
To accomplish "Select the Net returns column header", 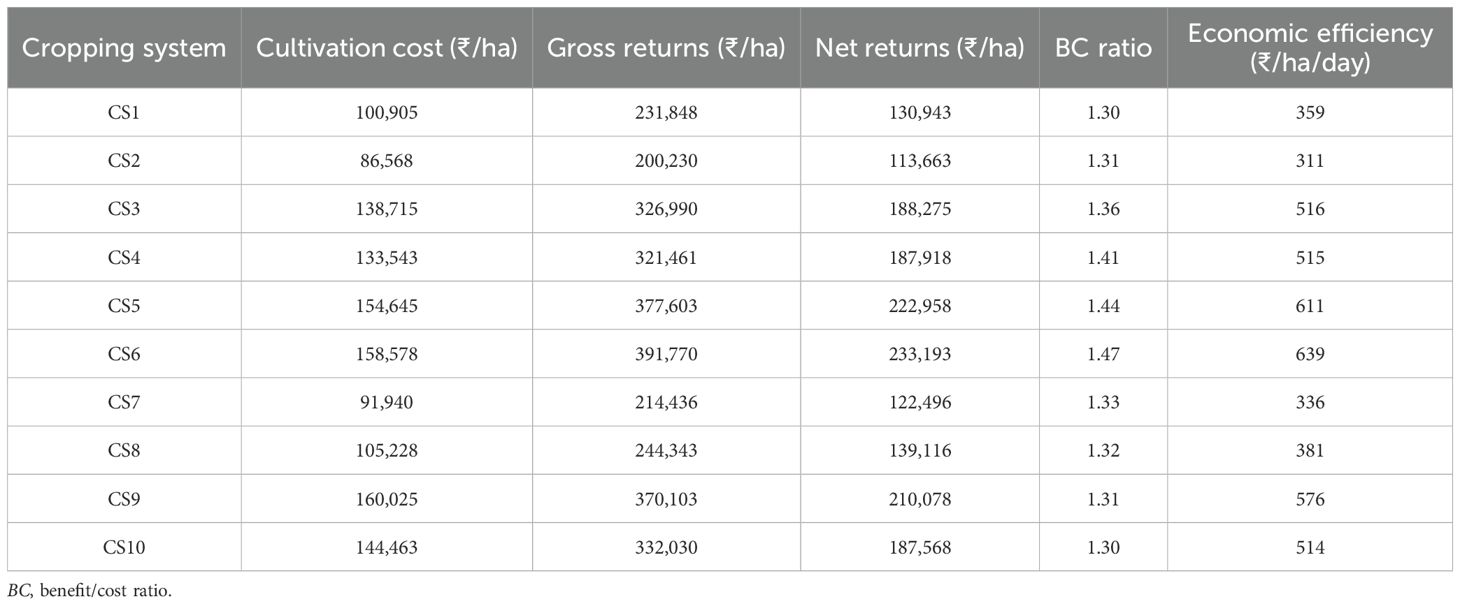I will [920, 49].
